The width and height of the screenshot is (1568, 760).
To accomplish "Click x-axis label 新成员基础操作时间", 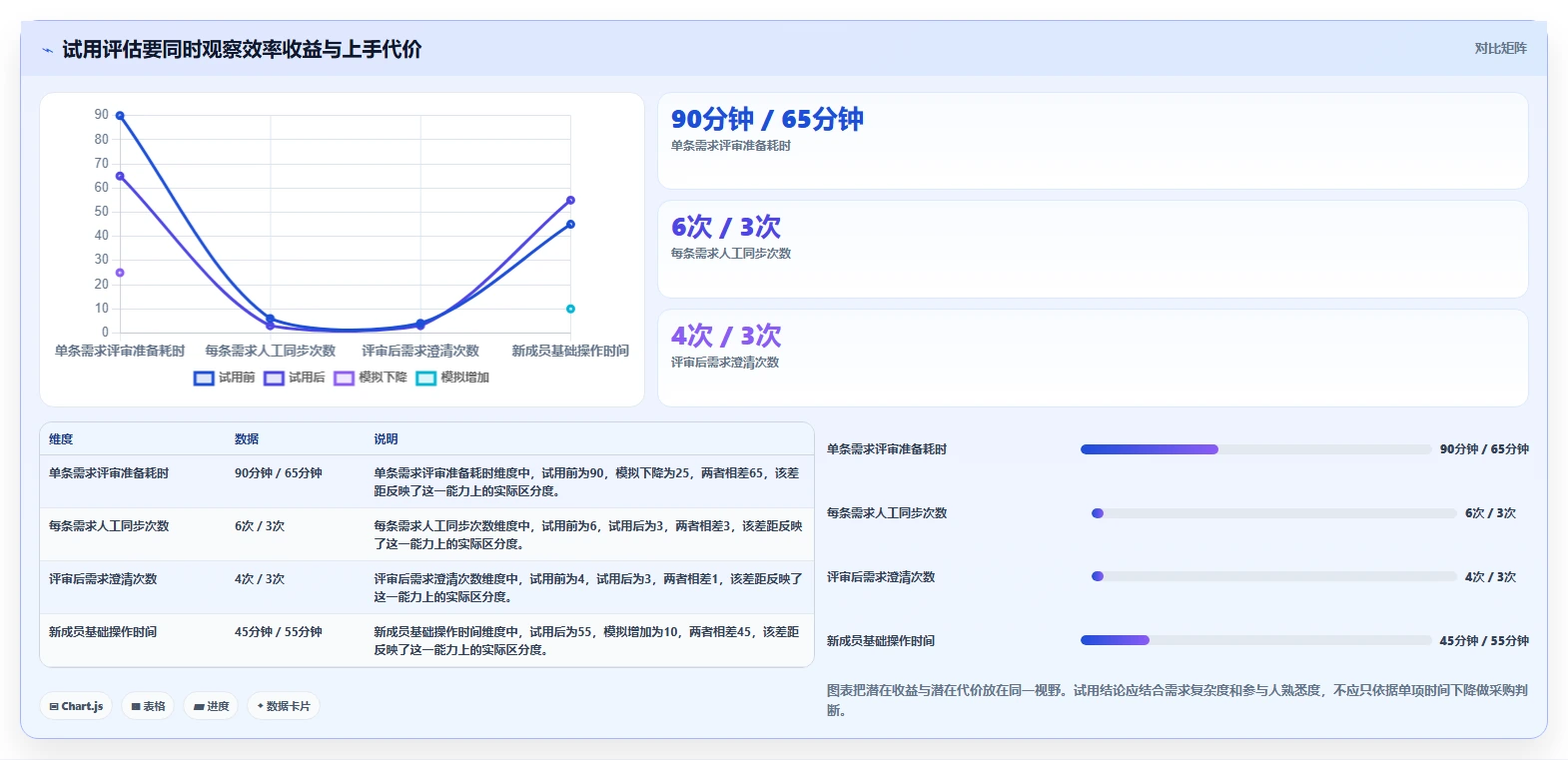I will pos(570,351).
